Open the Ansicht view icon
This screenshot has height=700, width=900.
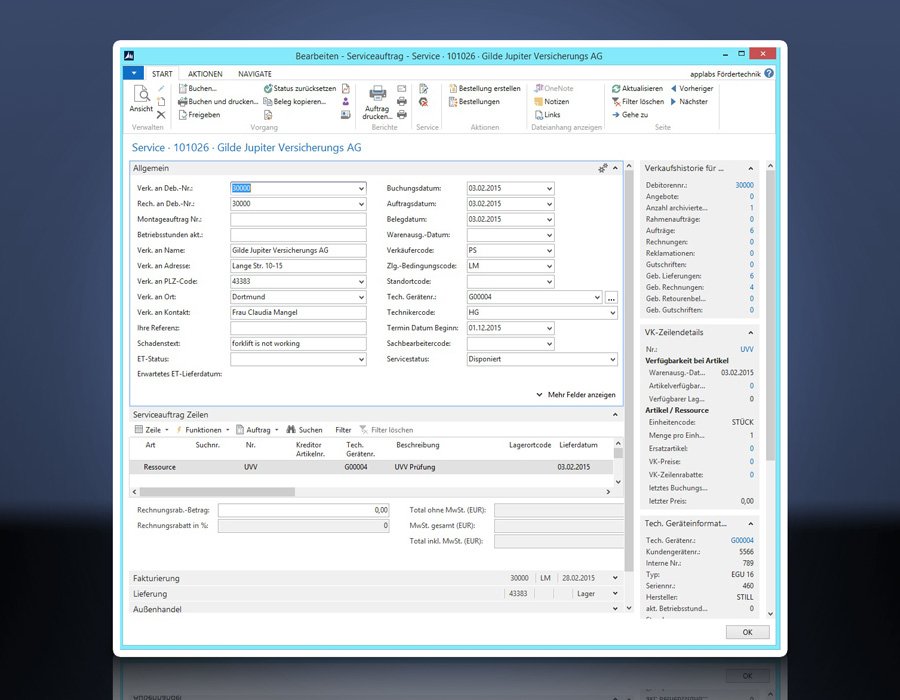[x=141, y=94]
